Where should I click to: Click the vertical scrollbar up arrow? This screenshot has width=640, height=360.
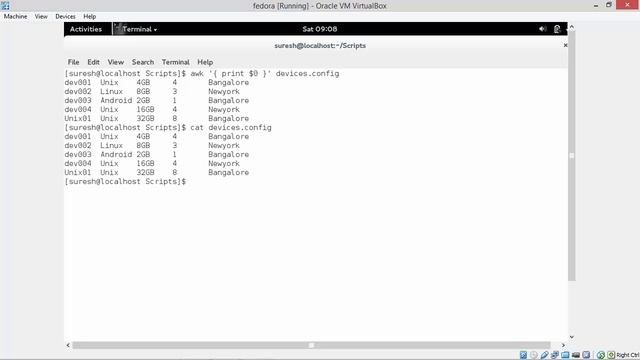point(572,27)
